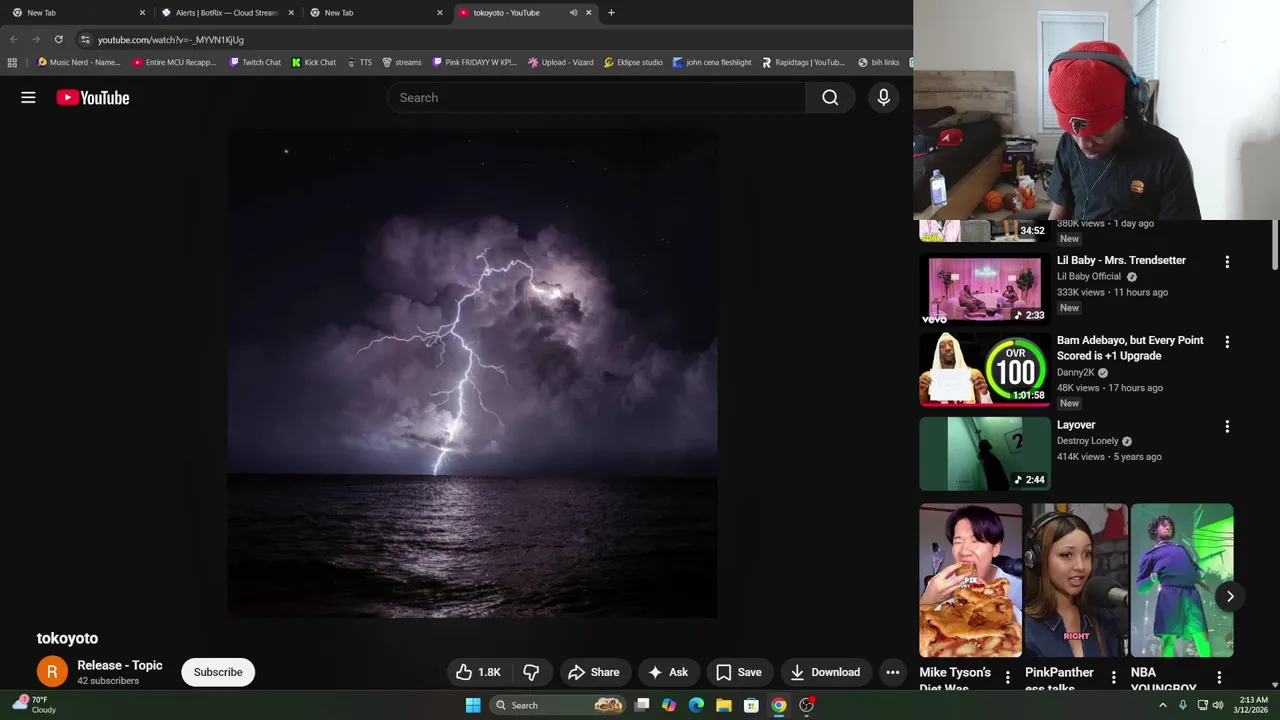Show hidden system tray icons chevron
This screenshot has width=1280, height=720.
pos(1162,705)
